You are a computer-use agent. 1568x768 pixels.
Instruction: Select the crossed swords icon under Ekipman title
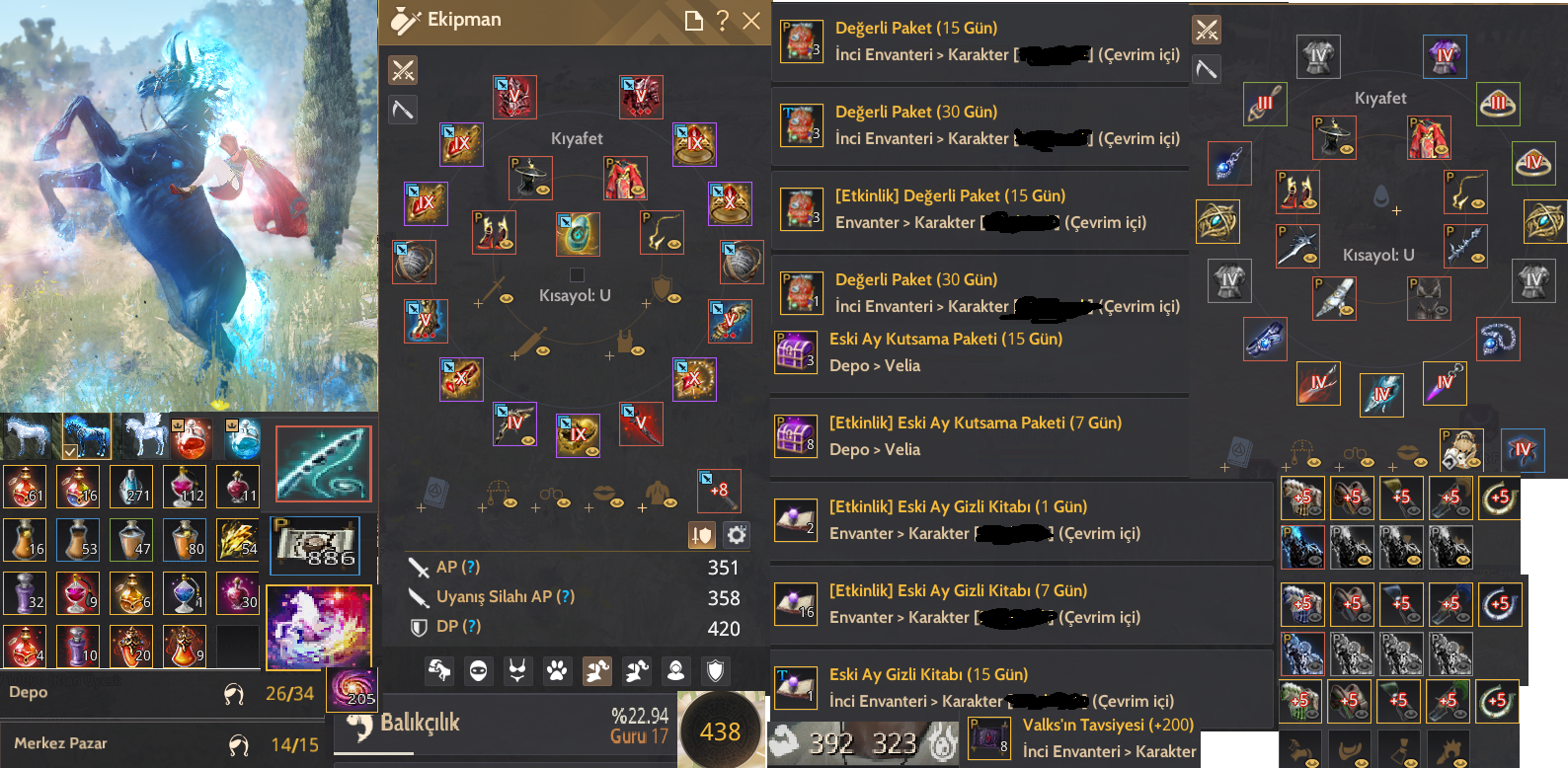(x=403, y=70)
